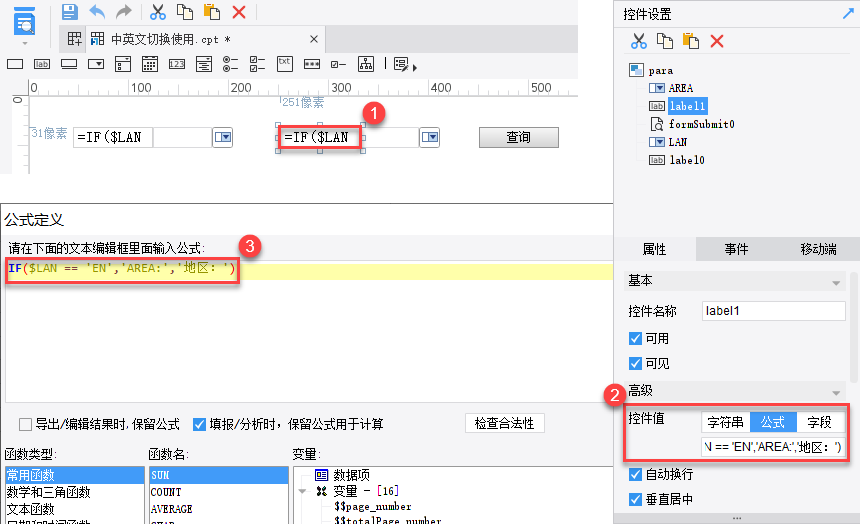Copy using the main toolbar icon
Viewport: 860px width, 524px height.
point(185,12)
